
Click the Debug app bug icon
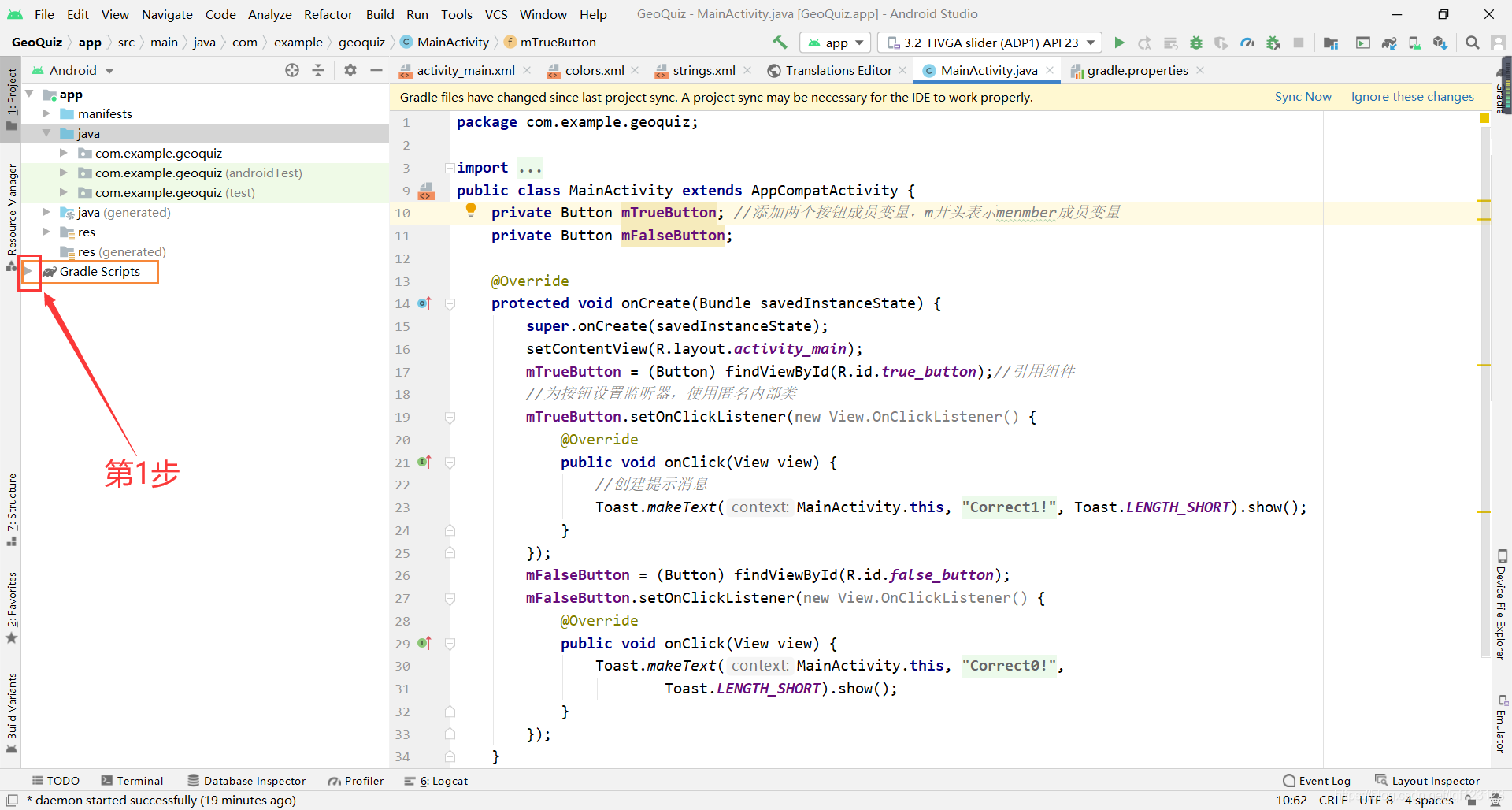pyautogui.click(x=1196, y=43)
